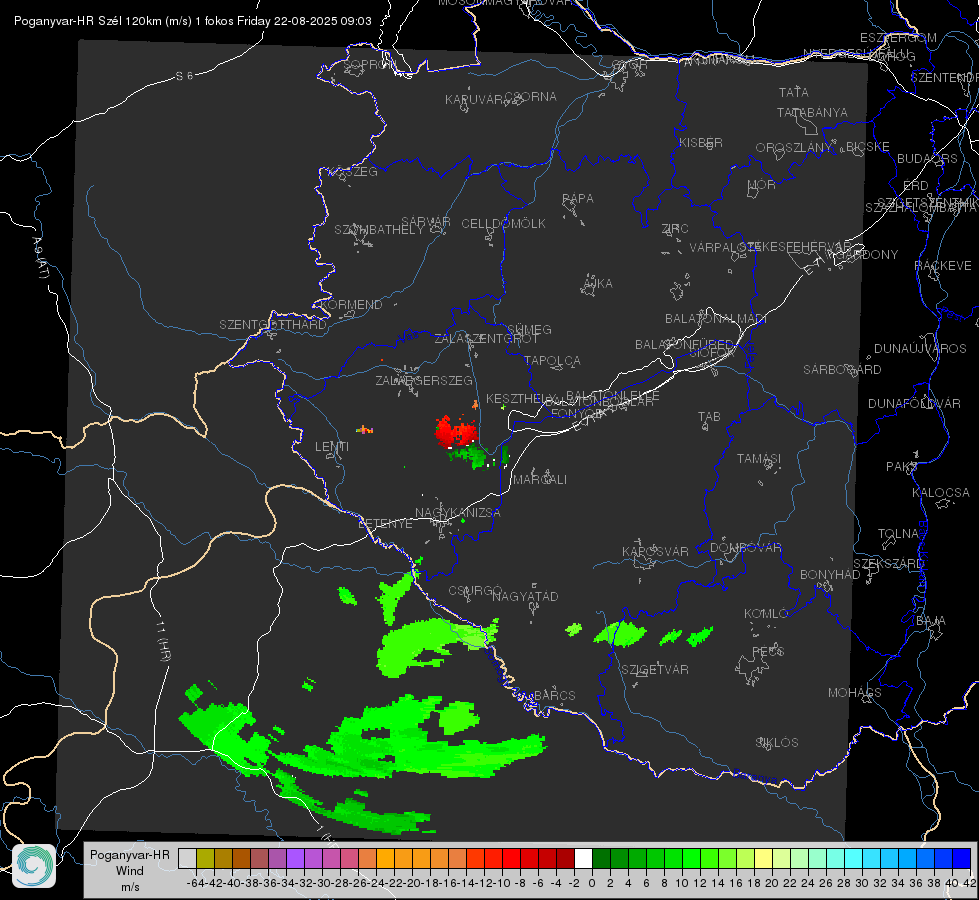Click the 11 (HR) road label

[x=162, y=641]
